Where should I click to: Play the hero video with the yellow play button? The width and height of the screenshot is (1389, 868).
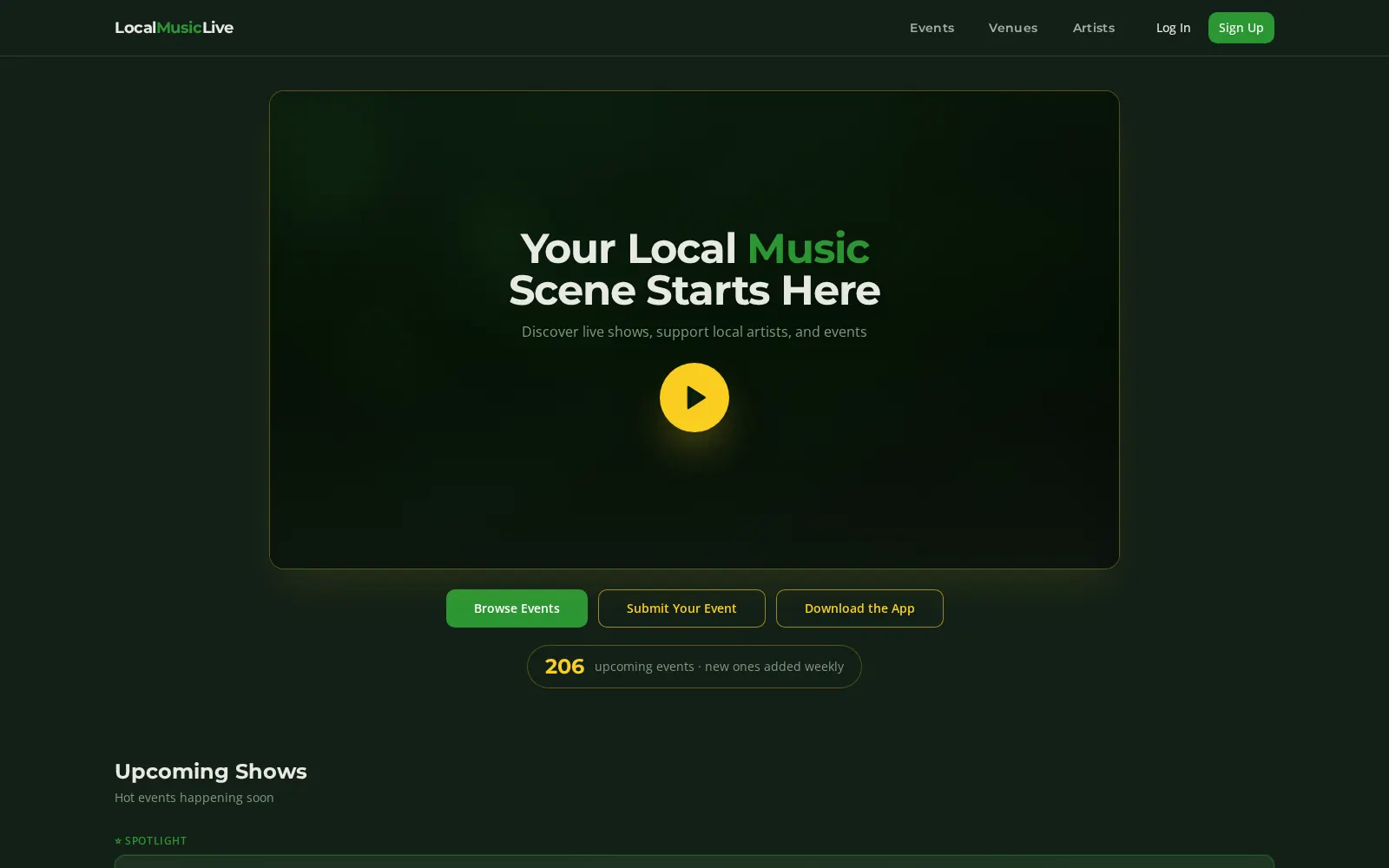click(x=694, y=398)
